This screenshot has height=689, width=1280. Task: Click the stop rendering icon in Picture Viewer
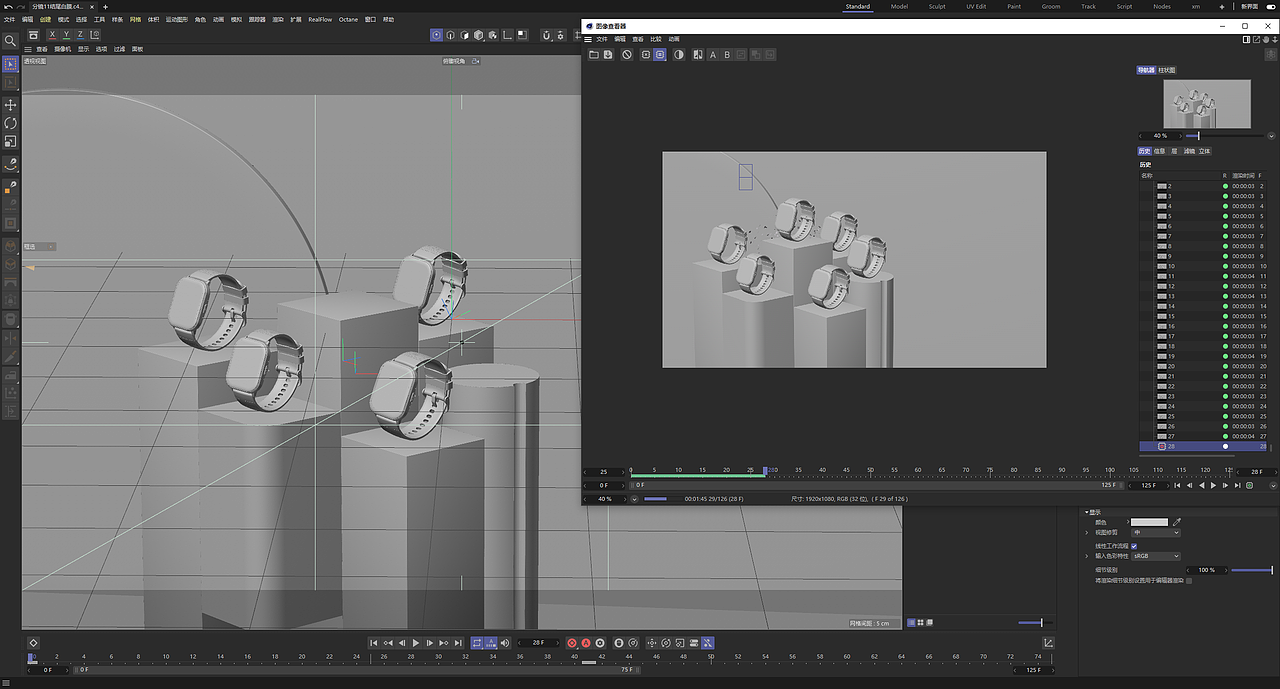pos(627,55)
